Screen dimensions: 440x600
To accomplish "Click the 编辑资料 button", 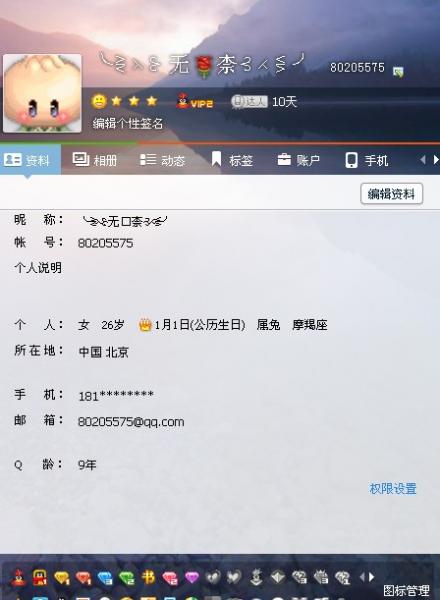I will (391, 194).
